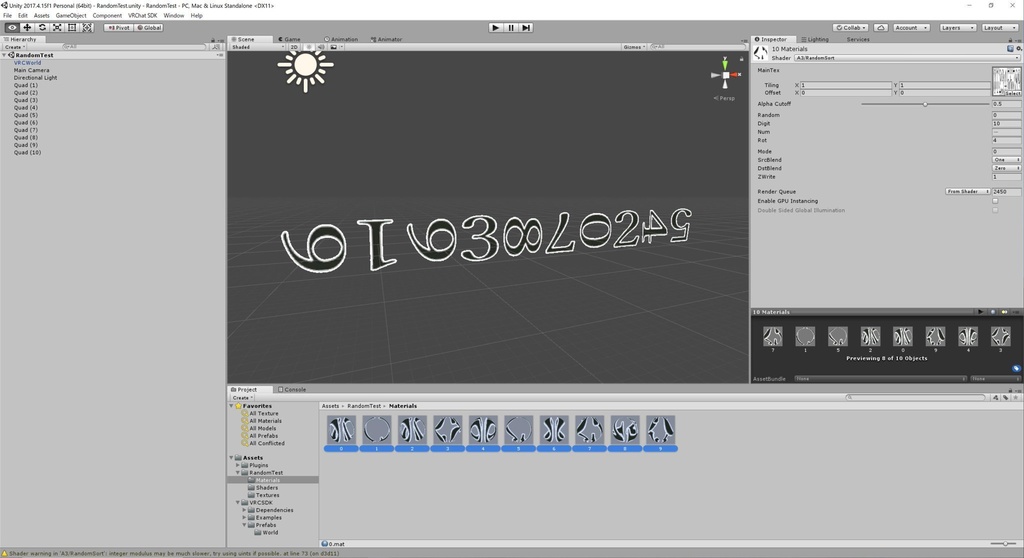Click the Step frame button
This screenshot has width=1024, height=558.
(526, 27)
